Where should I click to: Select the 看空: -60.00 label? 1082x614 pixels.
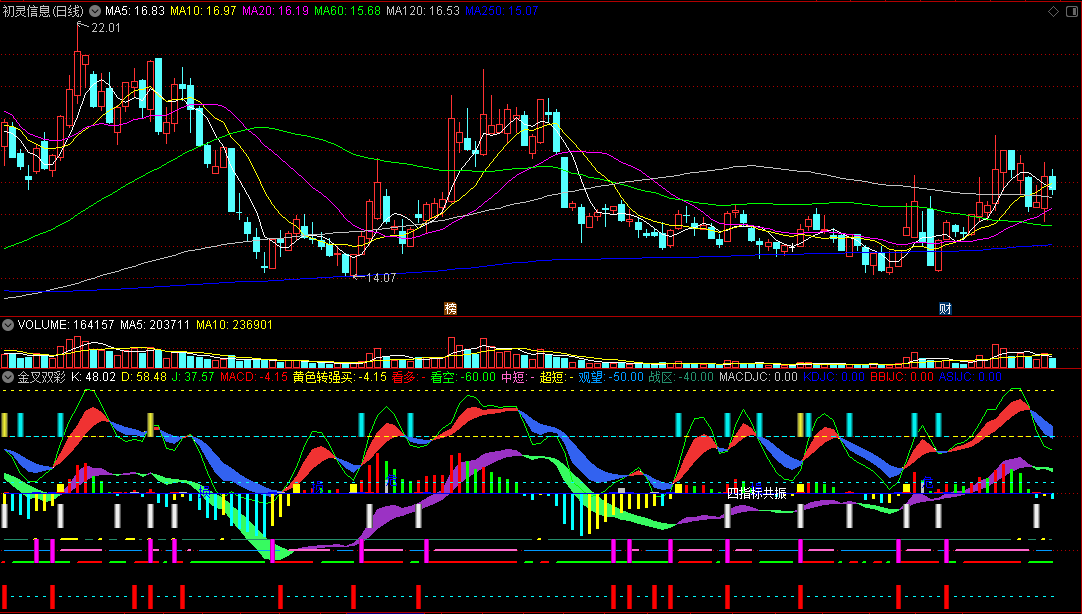point(463,377)
